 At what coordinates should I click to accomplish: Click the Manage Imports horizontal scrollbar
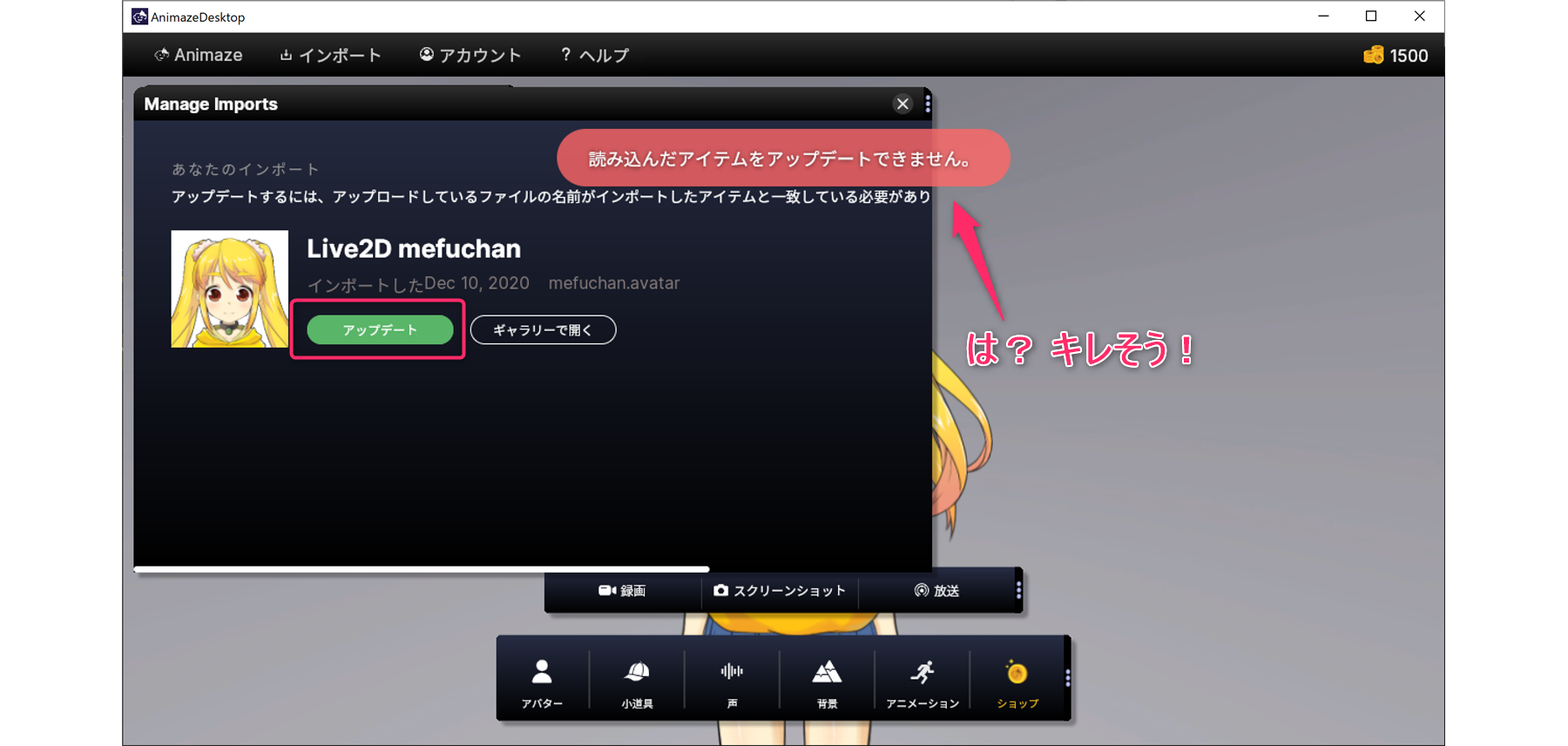(x=422, y=569)
